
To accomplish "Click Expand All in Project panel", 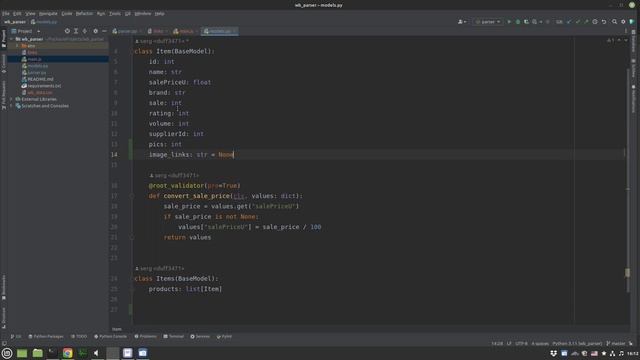I will tap(76, 31).
